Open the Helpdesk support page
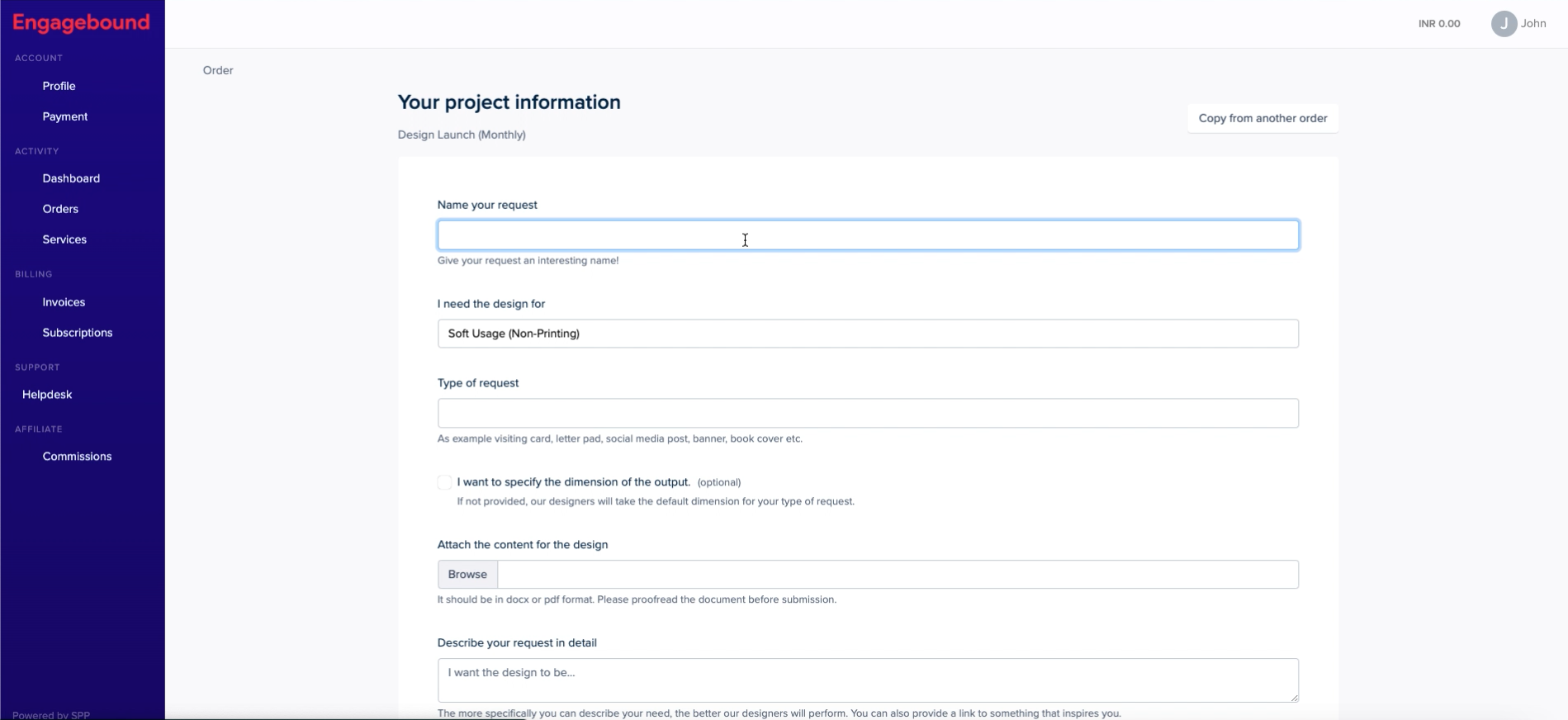1568x720 pixels. point(47,395)
